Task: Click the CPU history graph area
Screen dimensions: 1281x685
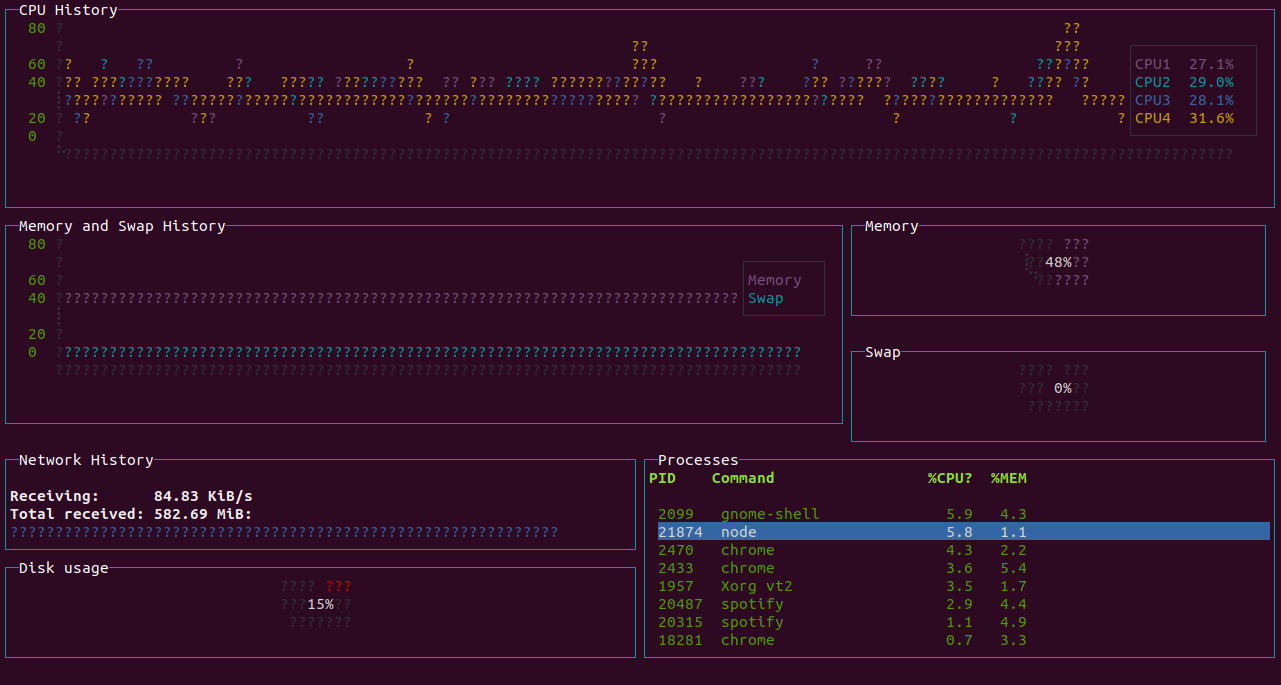Action: pyautogui.click(x=600, y=100)
